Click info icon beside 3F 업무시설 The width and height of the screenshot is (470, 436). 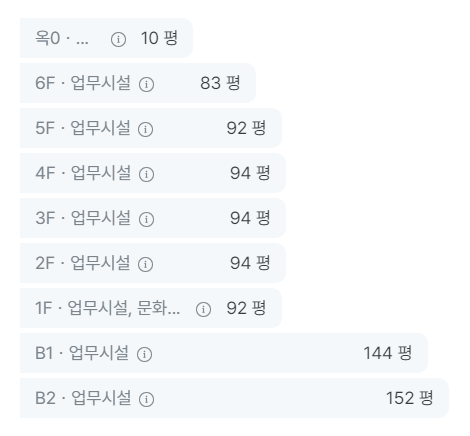click(146, 219)
